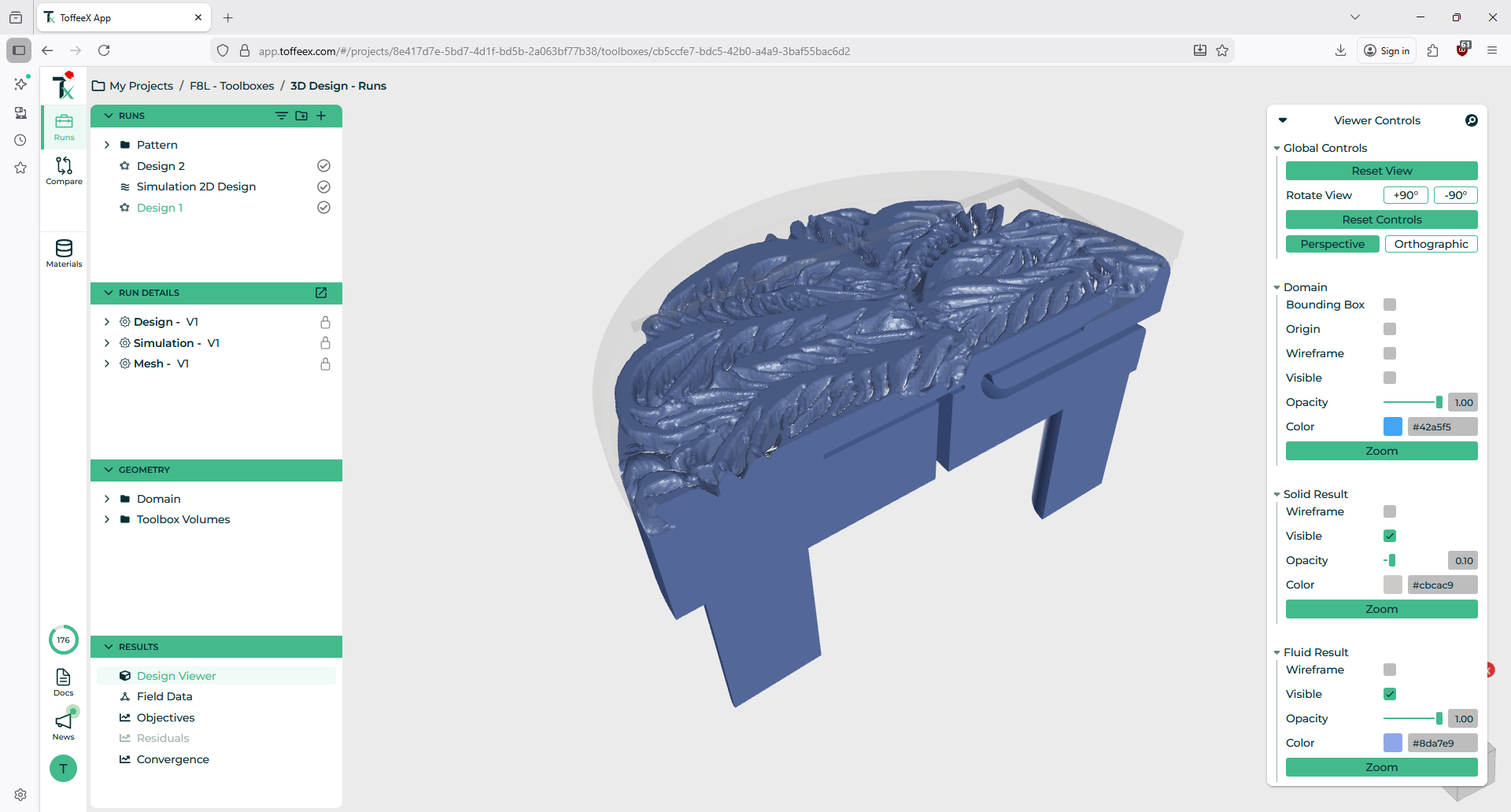
Task: Open the Runs sidebar panel
Action: [64, 127]
